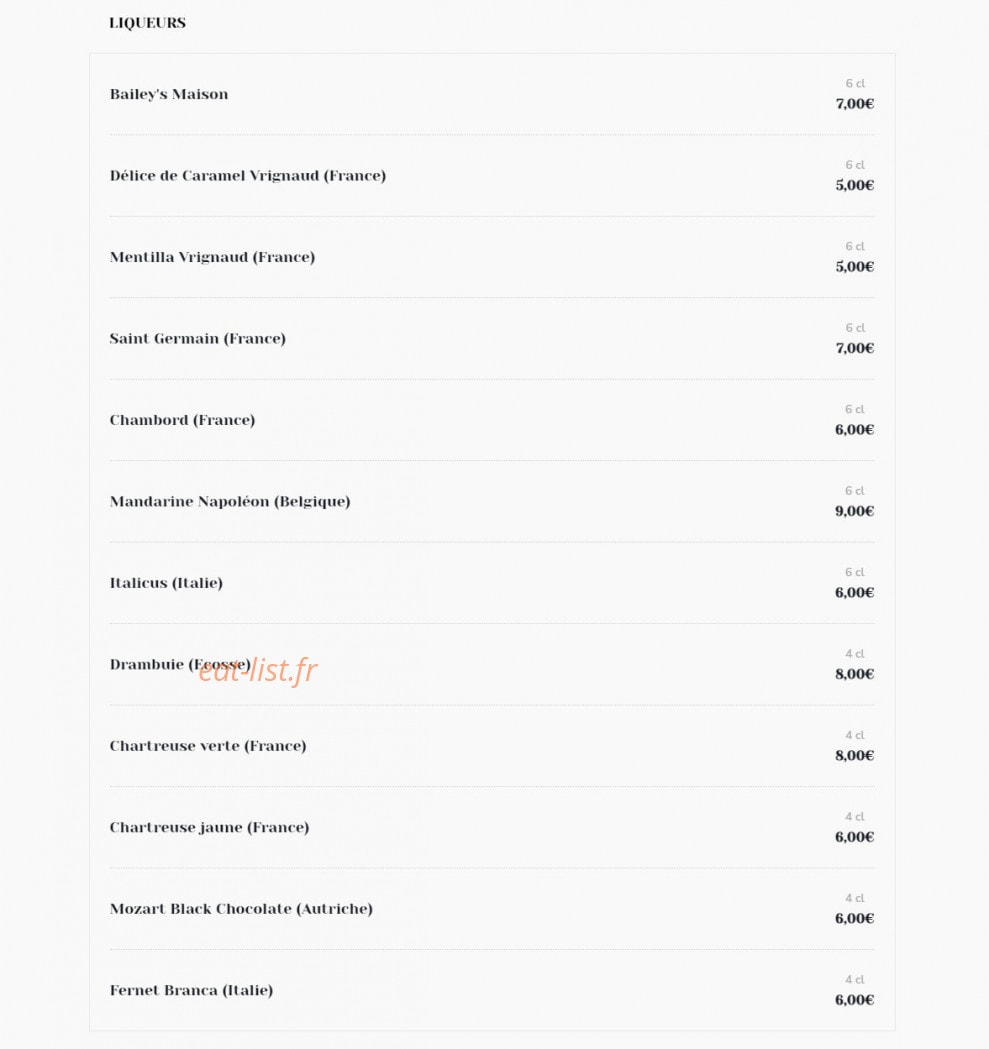989x1049 pixels.
Task: Click Drambuie's 4 cl volume label
Action: tap(855, 654)
